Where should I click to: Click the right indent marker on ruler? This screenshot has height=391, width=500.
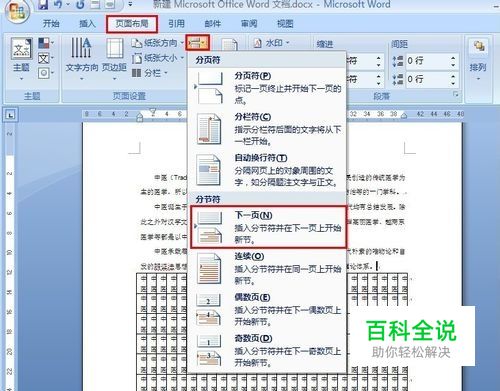point(404,116)
